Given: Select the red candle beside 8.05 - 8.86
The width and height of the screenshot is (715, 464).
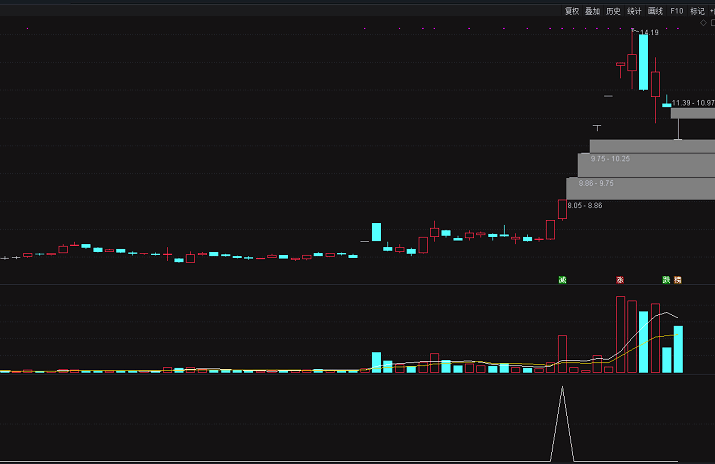Looking at the screenshot, I should click(562, 209).
